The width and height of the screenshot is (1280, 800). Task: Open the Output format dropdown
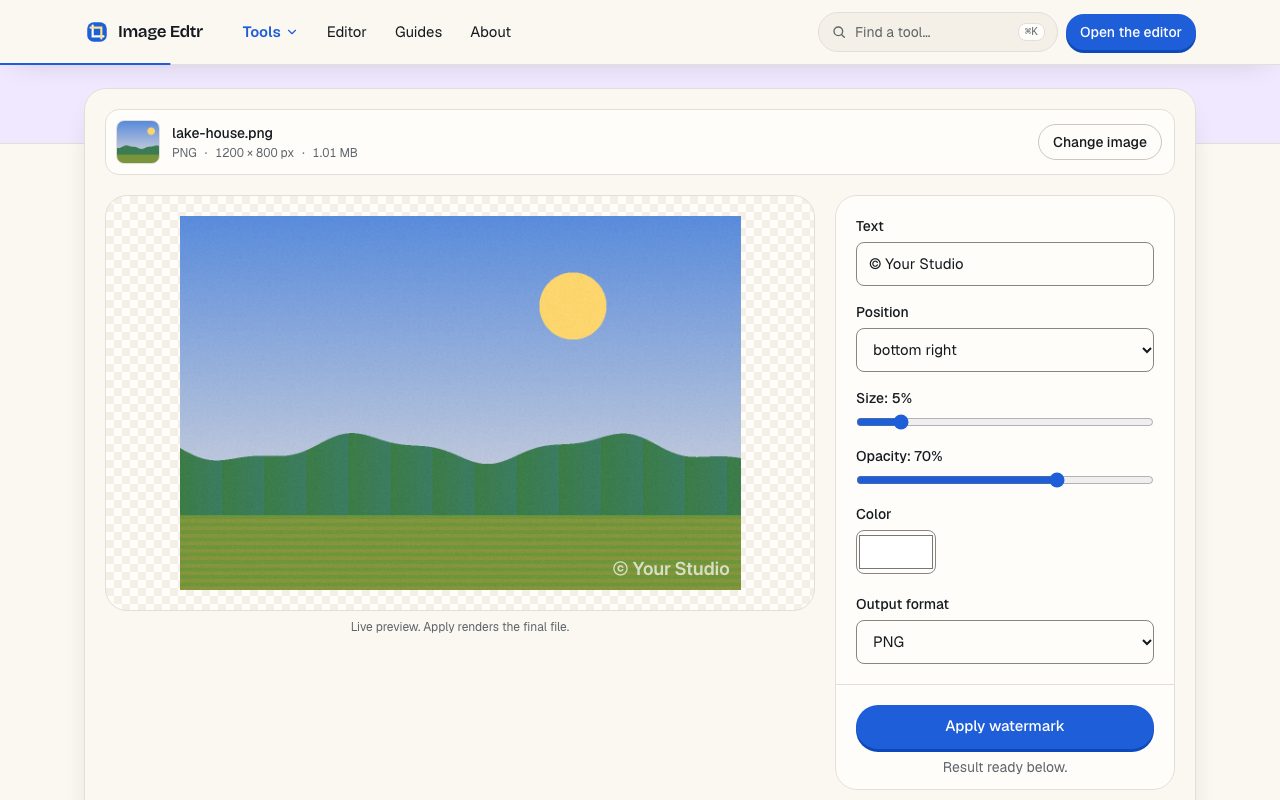[x=1005, y=642]
